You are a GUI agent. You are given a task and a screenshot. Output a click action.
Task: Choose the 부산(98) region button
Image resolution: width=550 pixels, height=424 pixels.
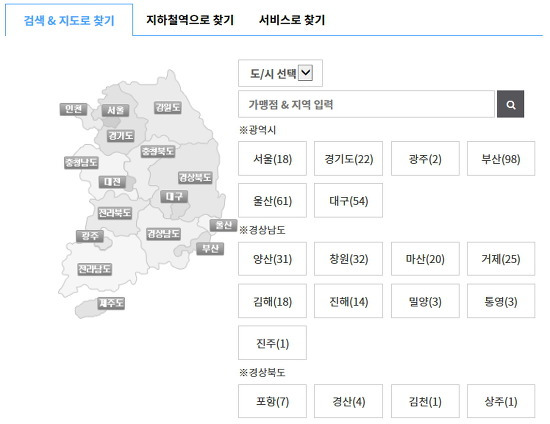click(501, 159)
